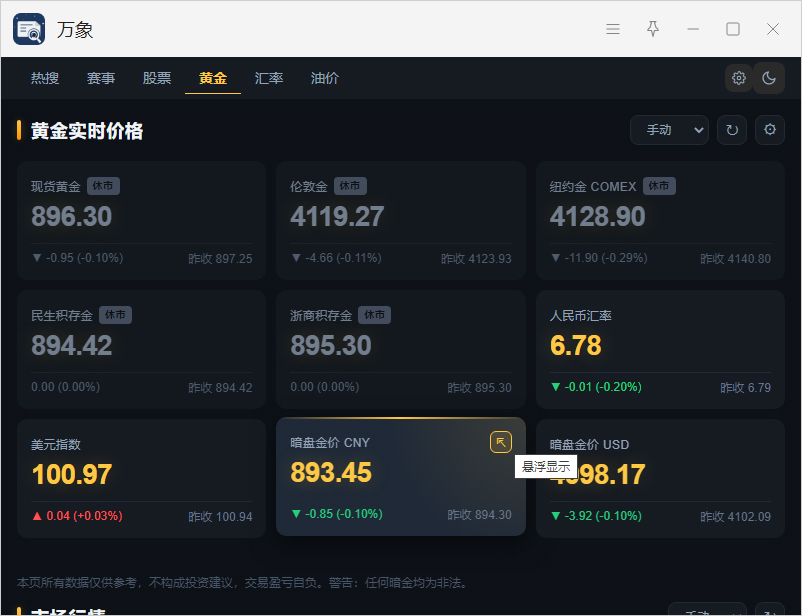Click the 人民币汇率 card
Screen dimensions: 802x616
[660, 350]
